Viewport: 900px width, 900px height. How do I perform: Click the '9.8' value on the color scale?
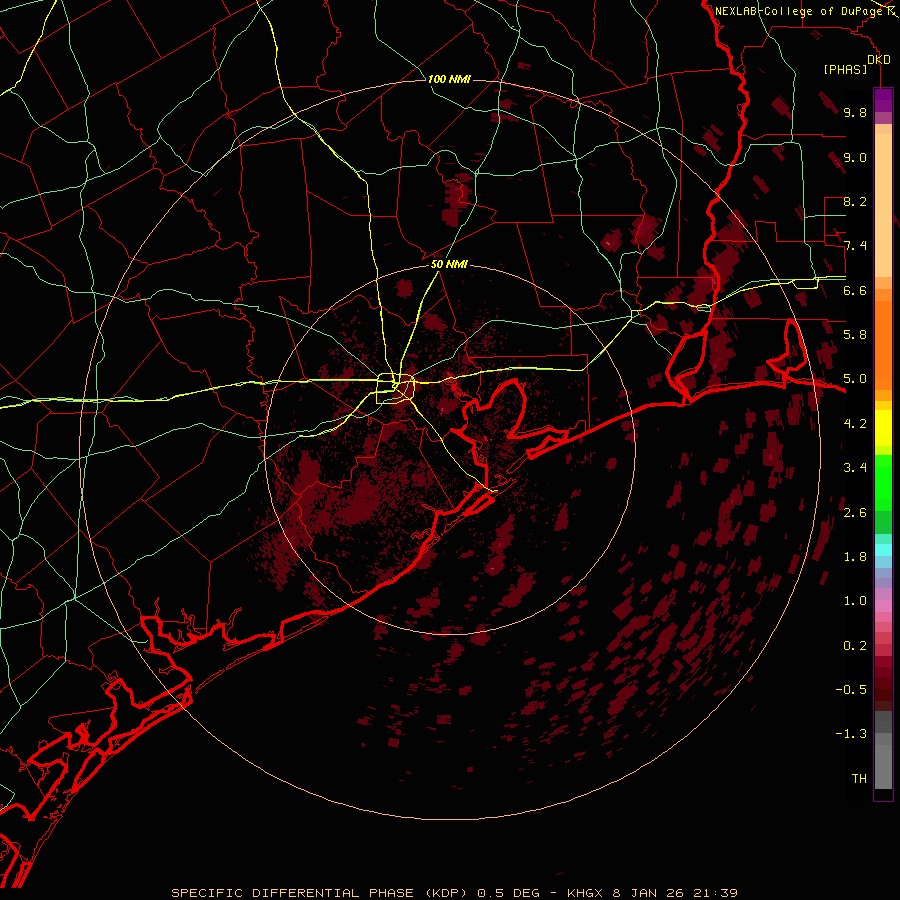pyautogui.click(x=855, y=112)
